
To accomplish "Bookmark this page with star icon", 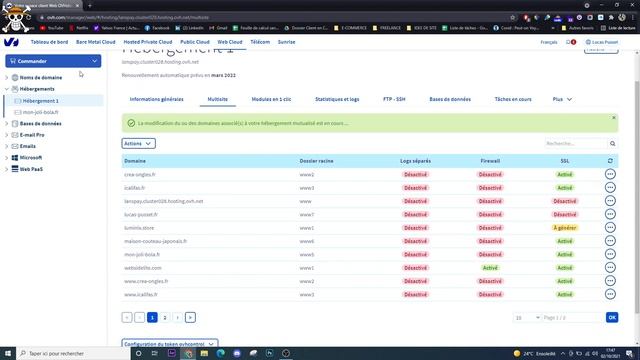I will (513, 18).
